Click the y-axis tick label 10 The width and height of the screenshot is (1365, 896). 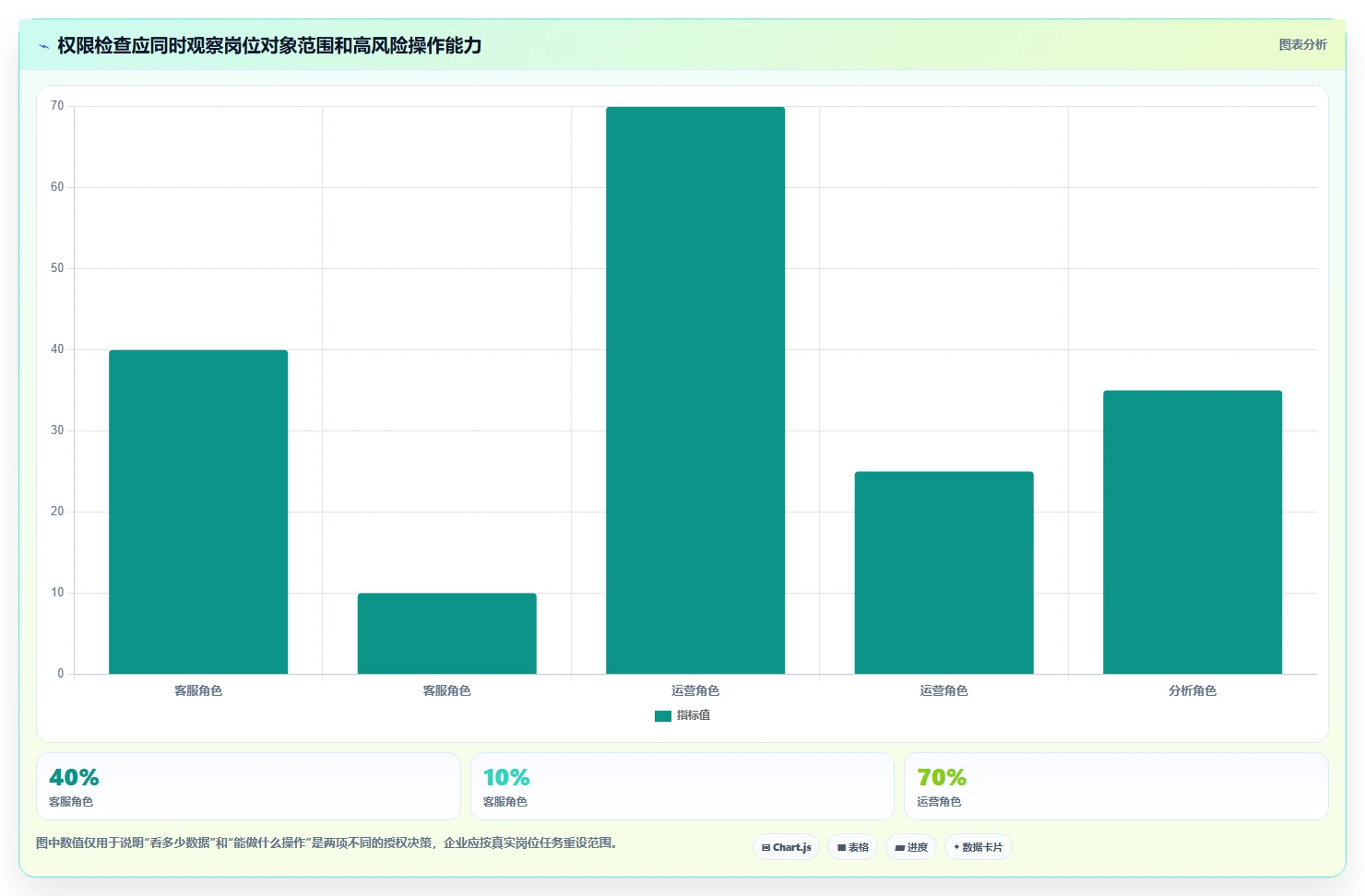(x=57, y=593)
